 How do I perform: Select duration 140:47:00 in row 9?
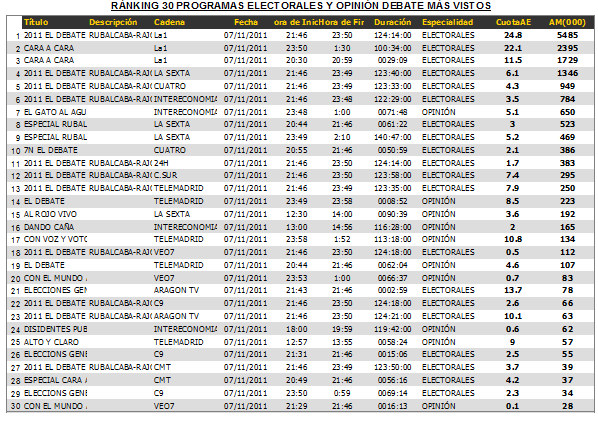[392, 137]
